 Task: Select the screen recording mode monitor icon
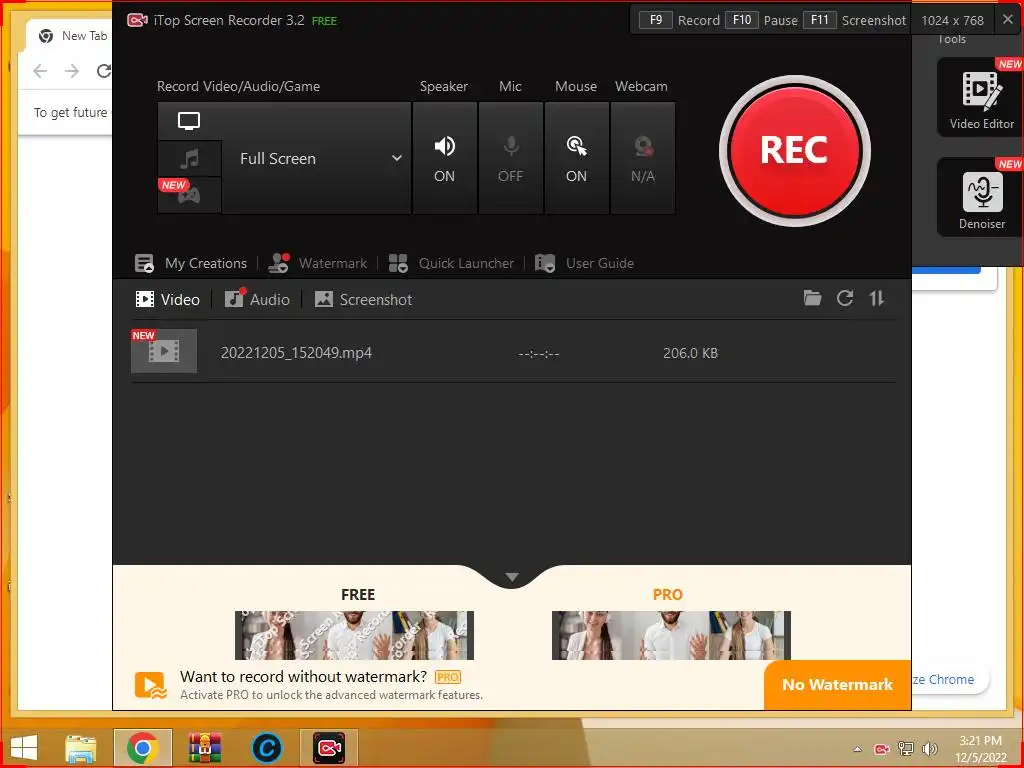pyautogui.click(x=189, y=121)
